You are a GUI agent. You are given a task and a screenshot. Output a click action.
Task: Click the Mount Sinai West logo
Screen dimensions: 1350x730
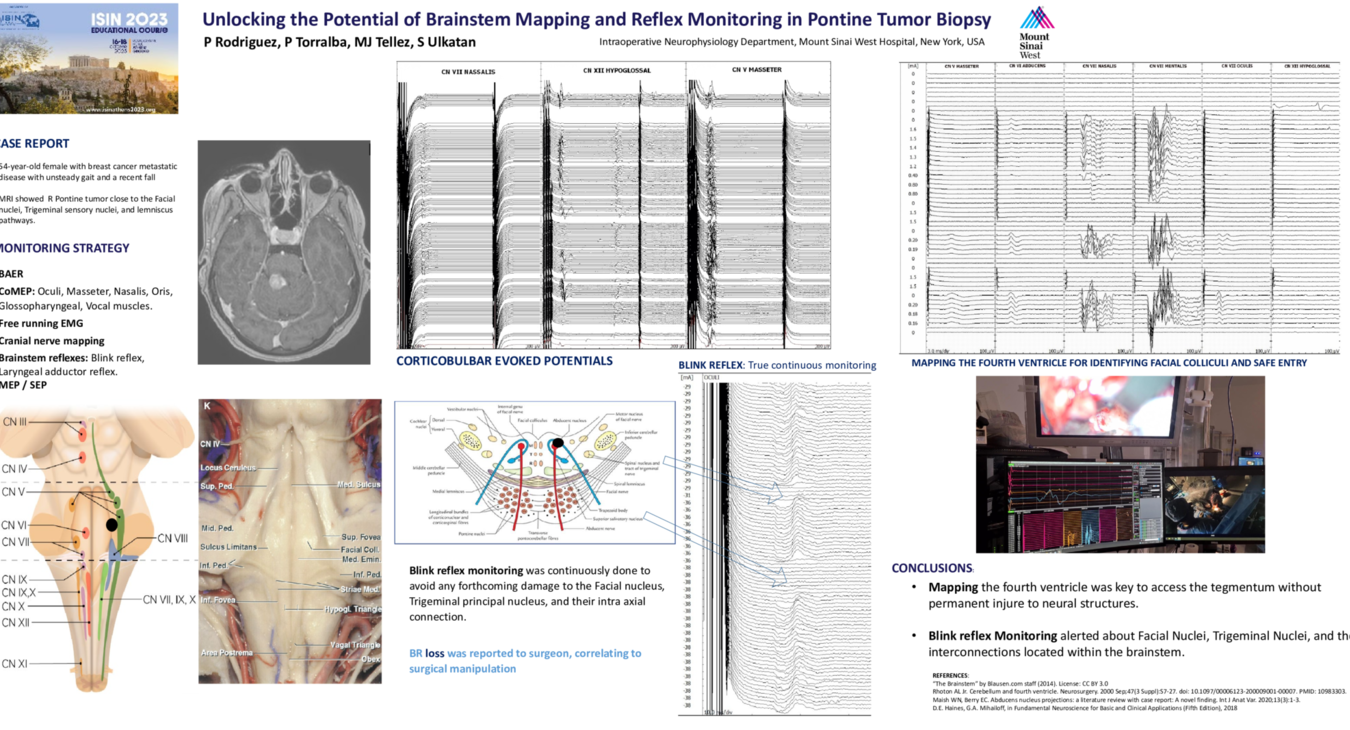tap(1036, 33)
